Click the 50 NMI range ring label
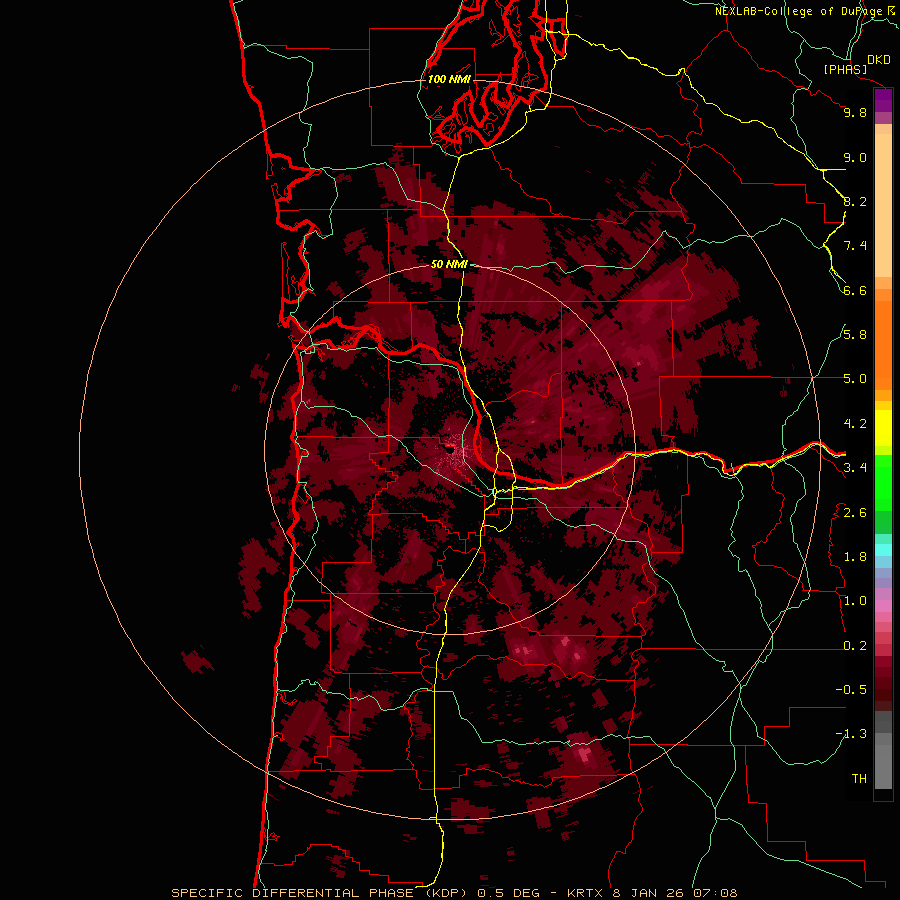The image size is (900, 900). 449,264
